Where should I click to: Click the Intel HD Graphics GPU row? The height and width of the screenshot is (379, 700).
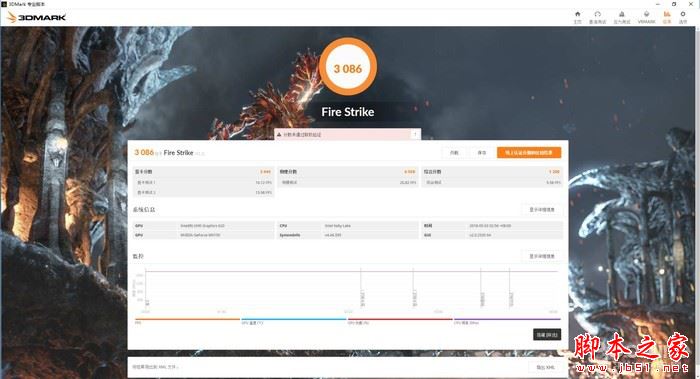click(203, 226)
